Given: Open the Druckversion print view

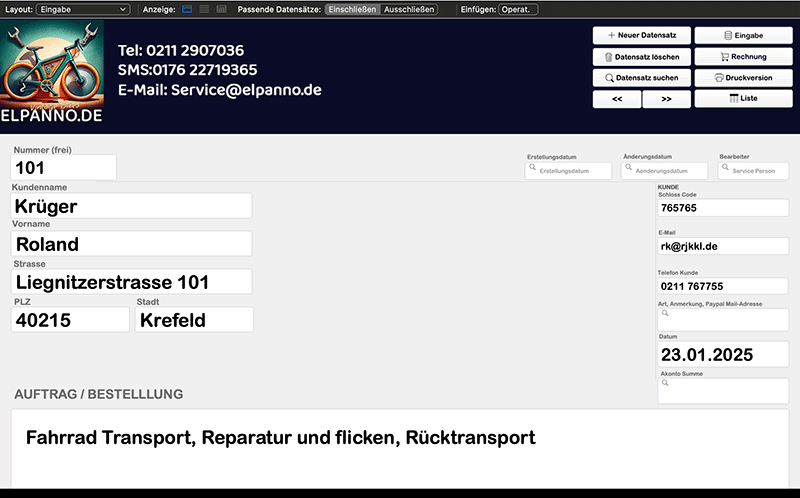Looking at the screenshot, I should [x=742, y=78].
